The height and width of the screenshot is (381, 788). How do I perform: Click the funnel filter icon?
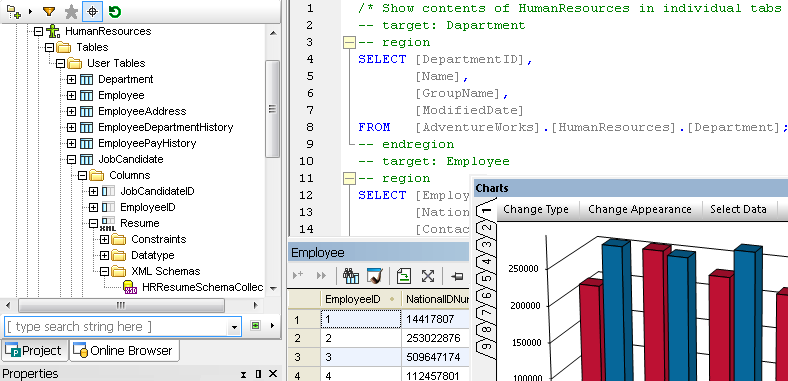tap(49, 11)
